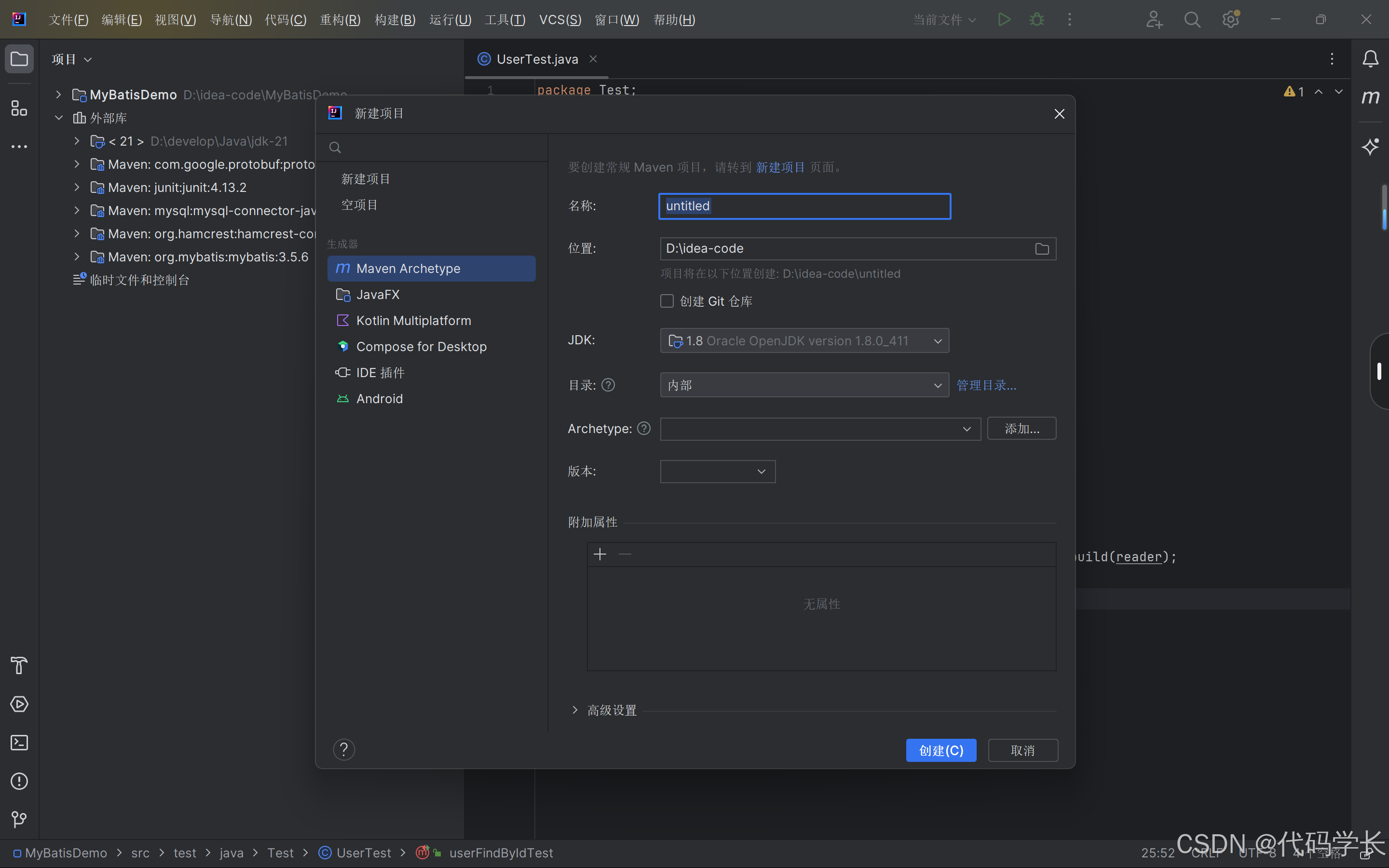Click the manage catalogs link
This screenshot has height=868, width=1389.
pos(986,385)
